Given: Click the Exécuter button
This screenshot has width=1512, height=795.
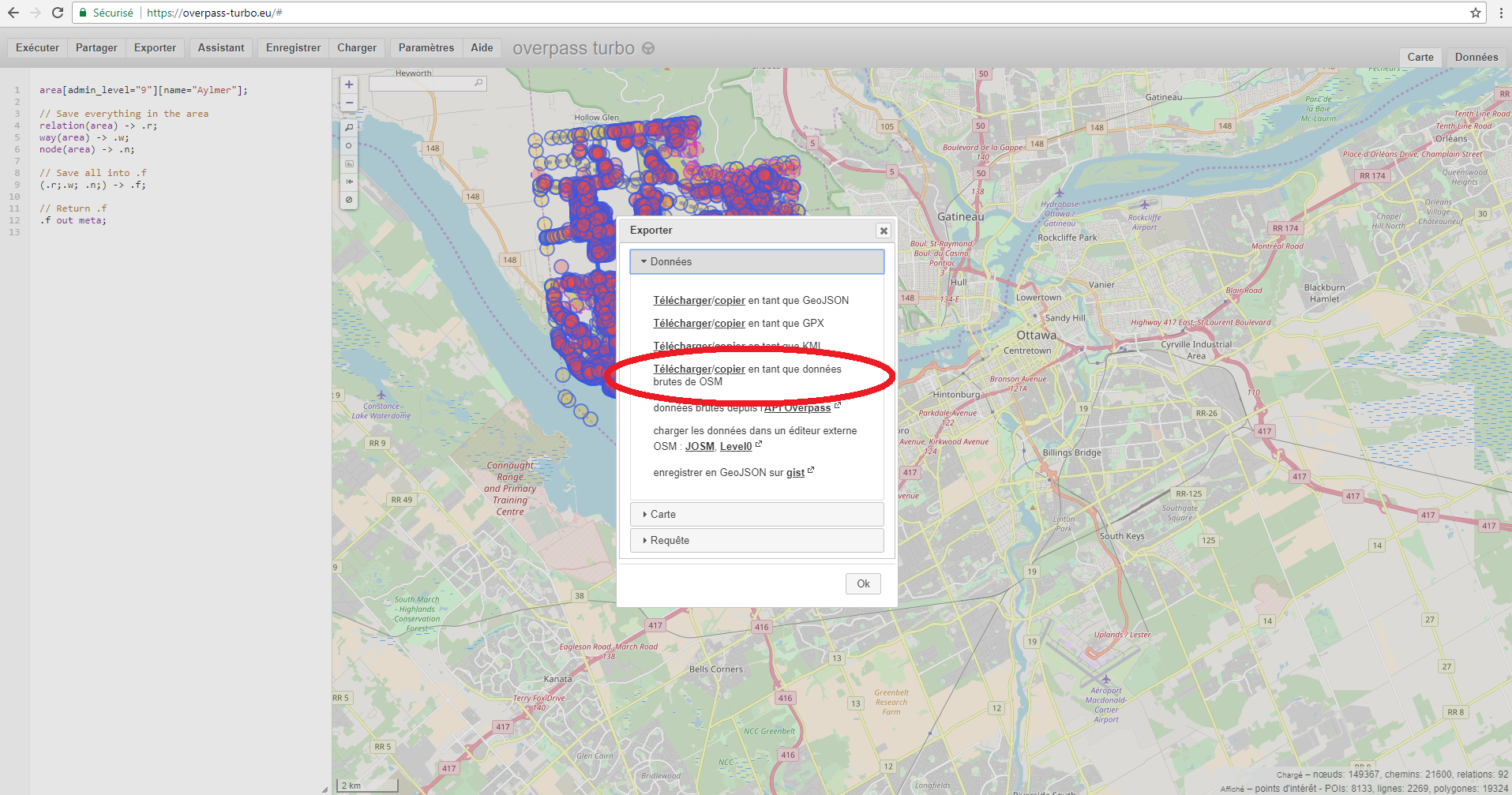Looking at the screenshot, I should 37,47.
